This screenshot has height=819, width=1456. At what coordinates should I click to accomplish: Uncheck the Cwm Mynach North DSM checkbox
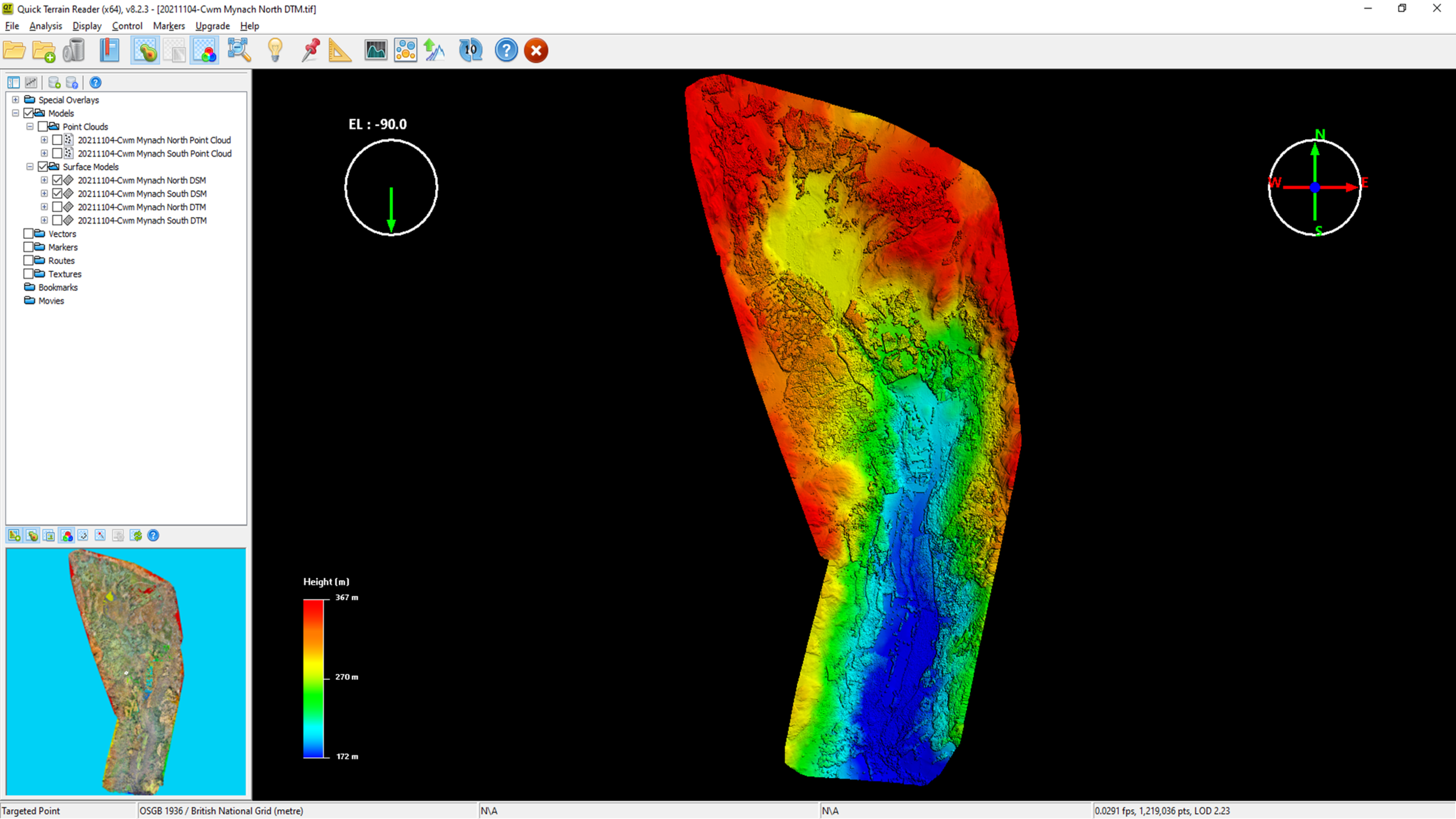57,181
